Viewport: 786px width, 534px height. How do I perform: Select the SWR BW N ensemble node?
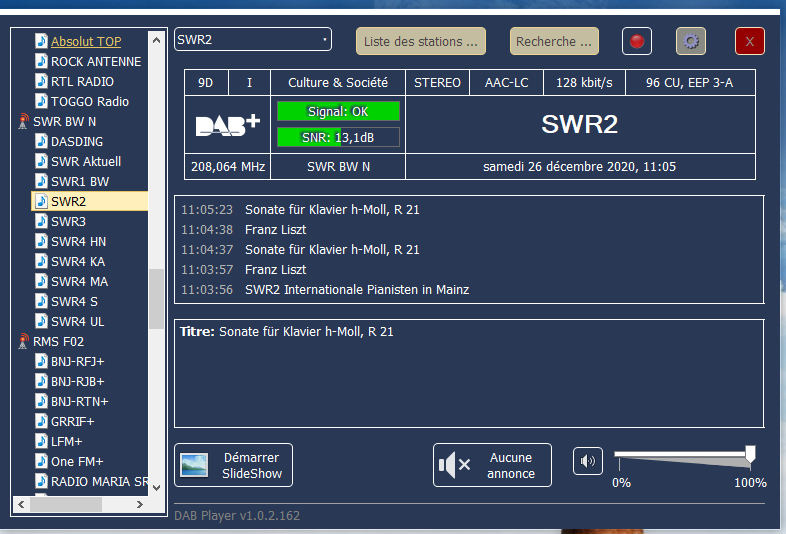[64, 122]
